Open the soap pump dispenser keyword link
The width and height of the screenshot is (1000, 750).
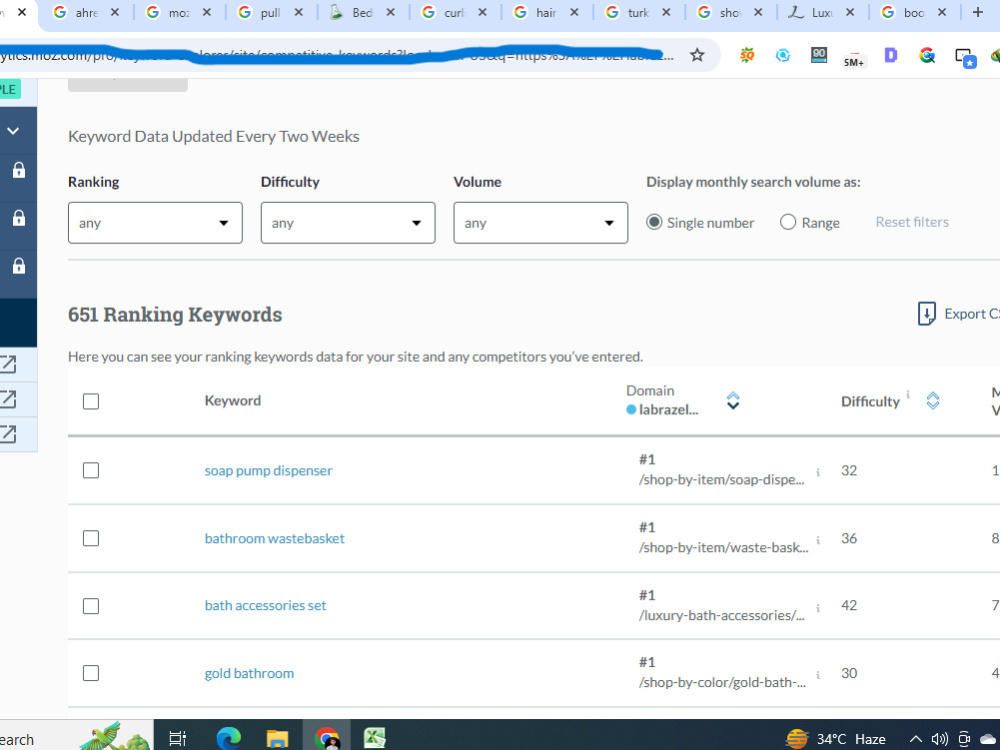(268, 471)
